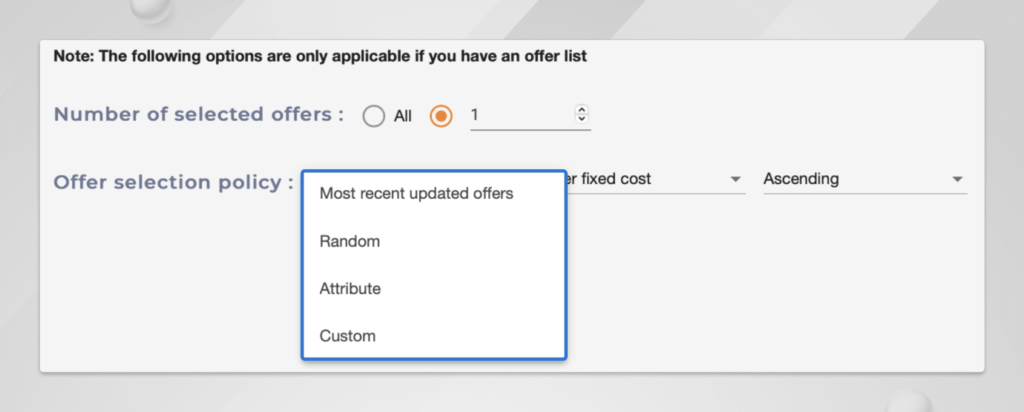Select the "All" radio button
Viewport: 1024px width, 412px height.
[374, 116]
